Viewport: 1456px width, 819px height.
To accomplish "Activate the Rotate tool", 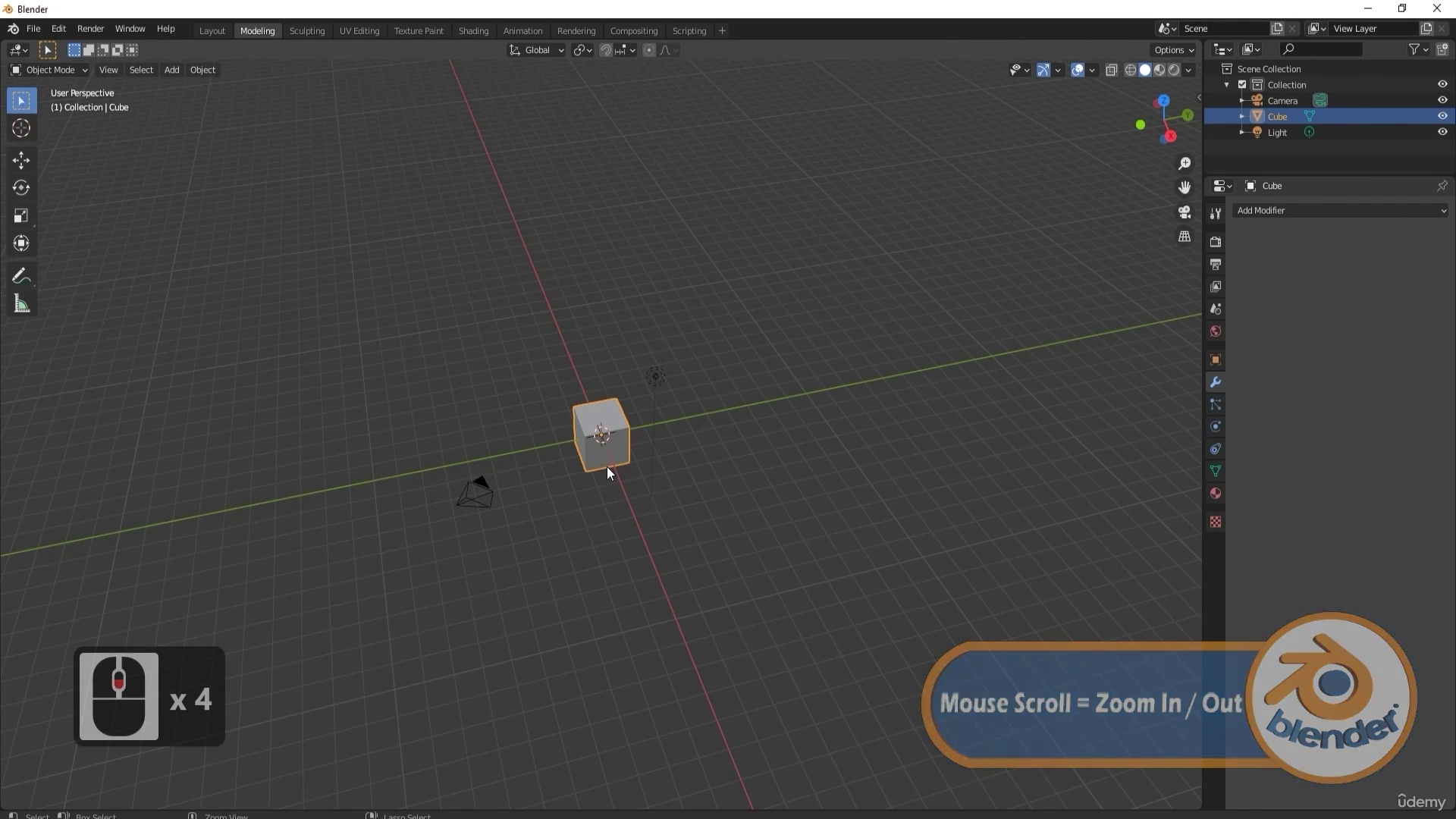I will (21, 187).
